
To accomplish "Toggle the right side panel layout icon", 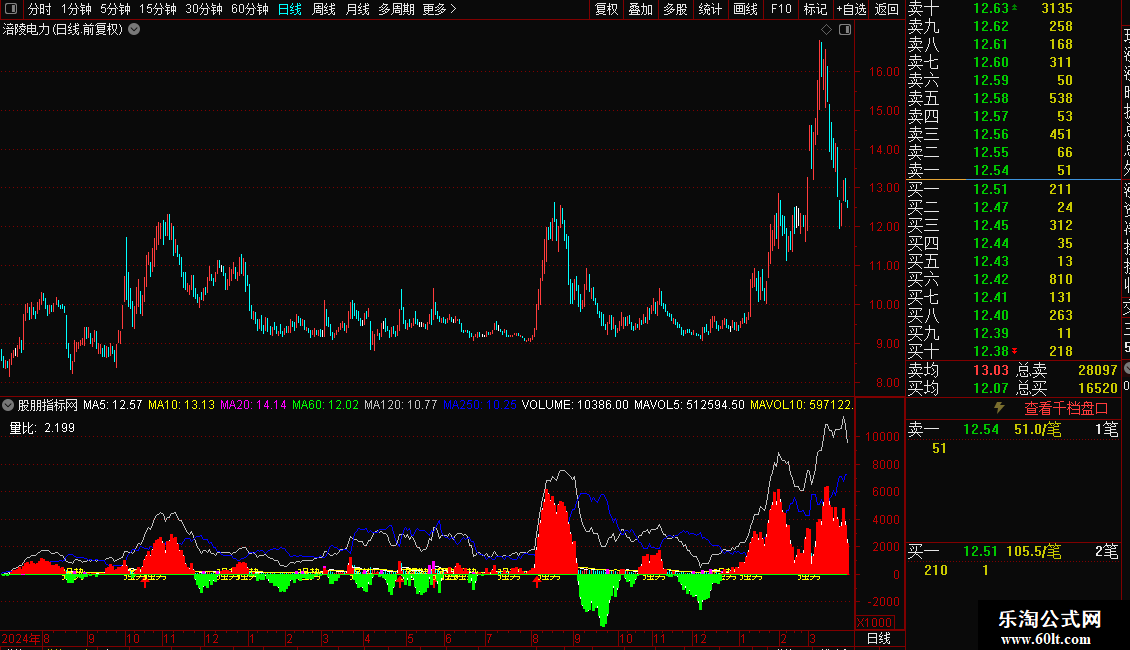I will click(845, 30).
